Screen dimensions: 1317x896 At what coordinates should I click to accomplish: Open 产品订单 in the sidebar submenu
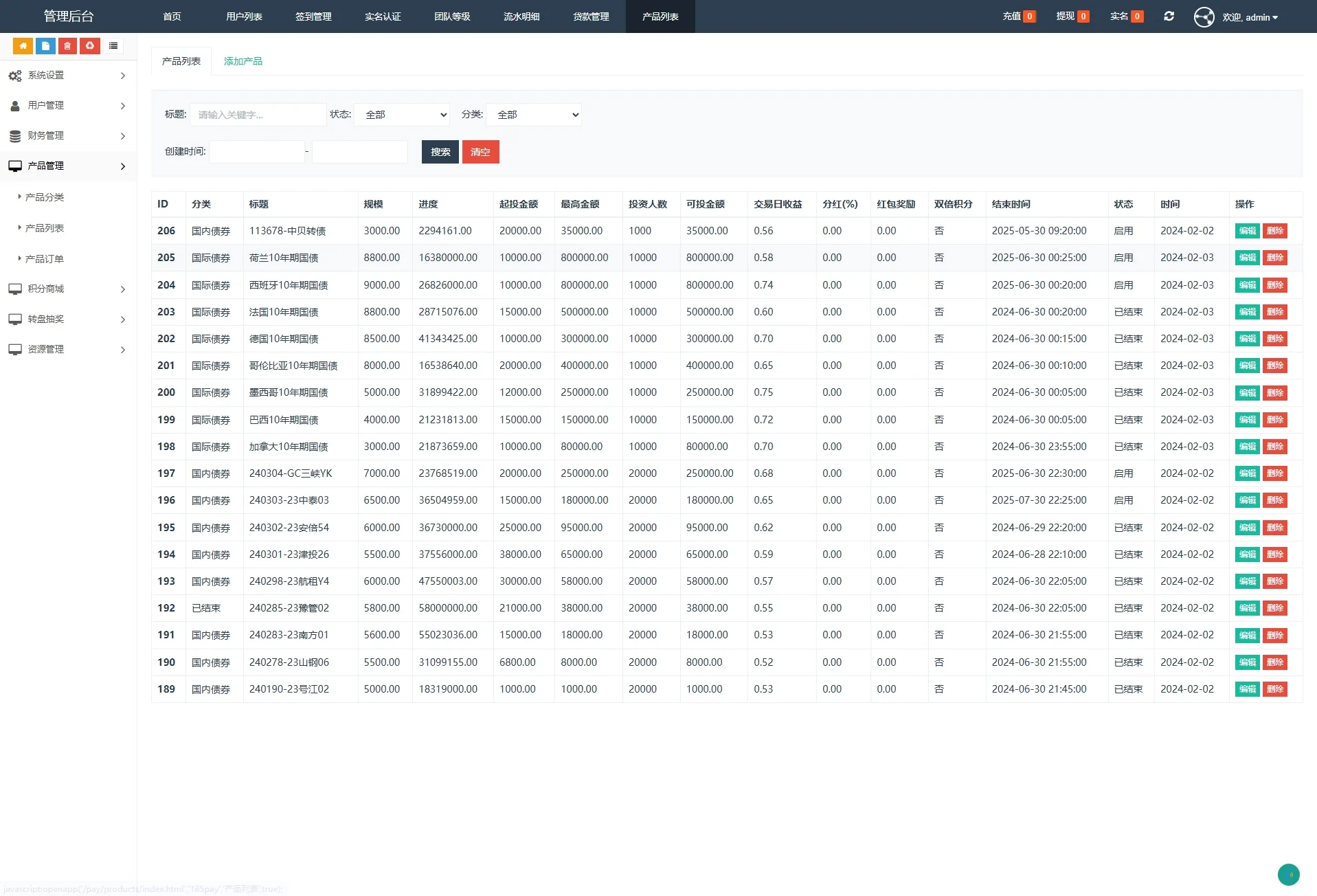[45, 259]
